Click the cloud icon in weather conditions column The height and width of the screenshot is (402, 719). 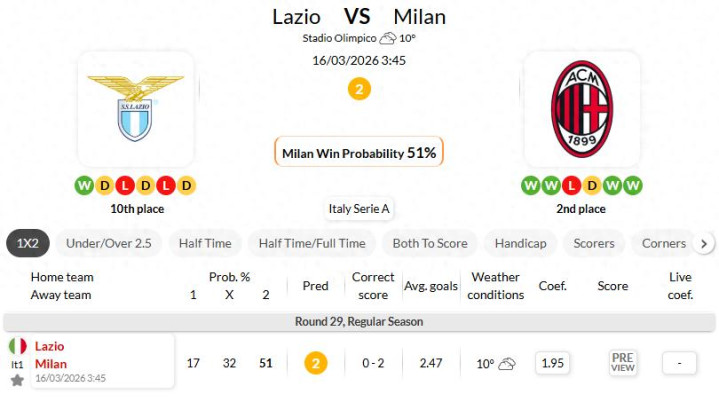[x=507, y=364]
